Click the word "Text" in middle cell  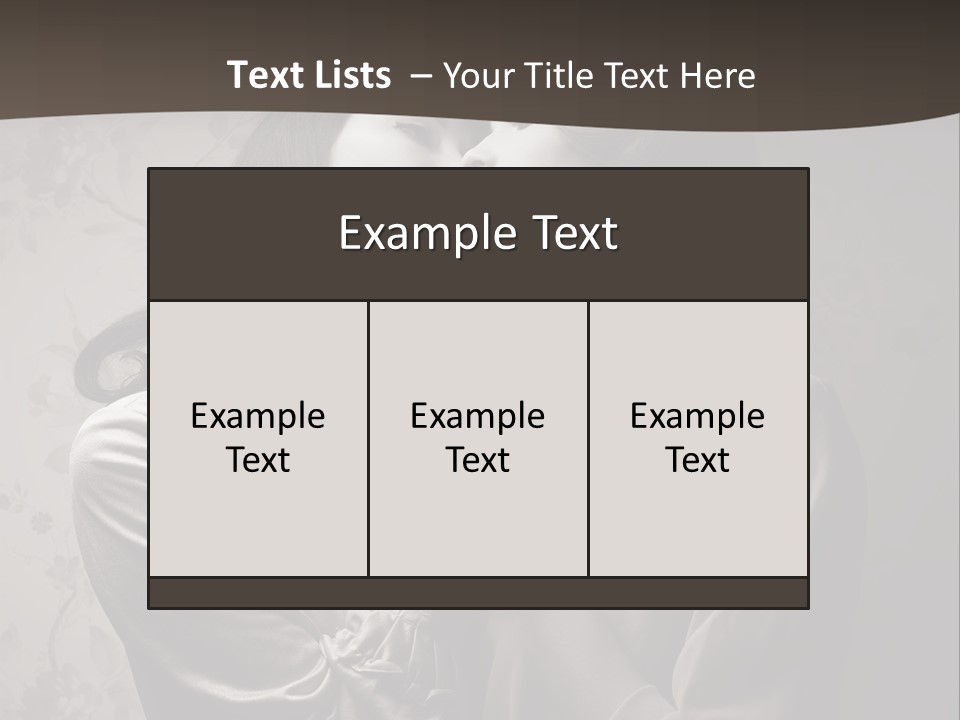point(478,460)
